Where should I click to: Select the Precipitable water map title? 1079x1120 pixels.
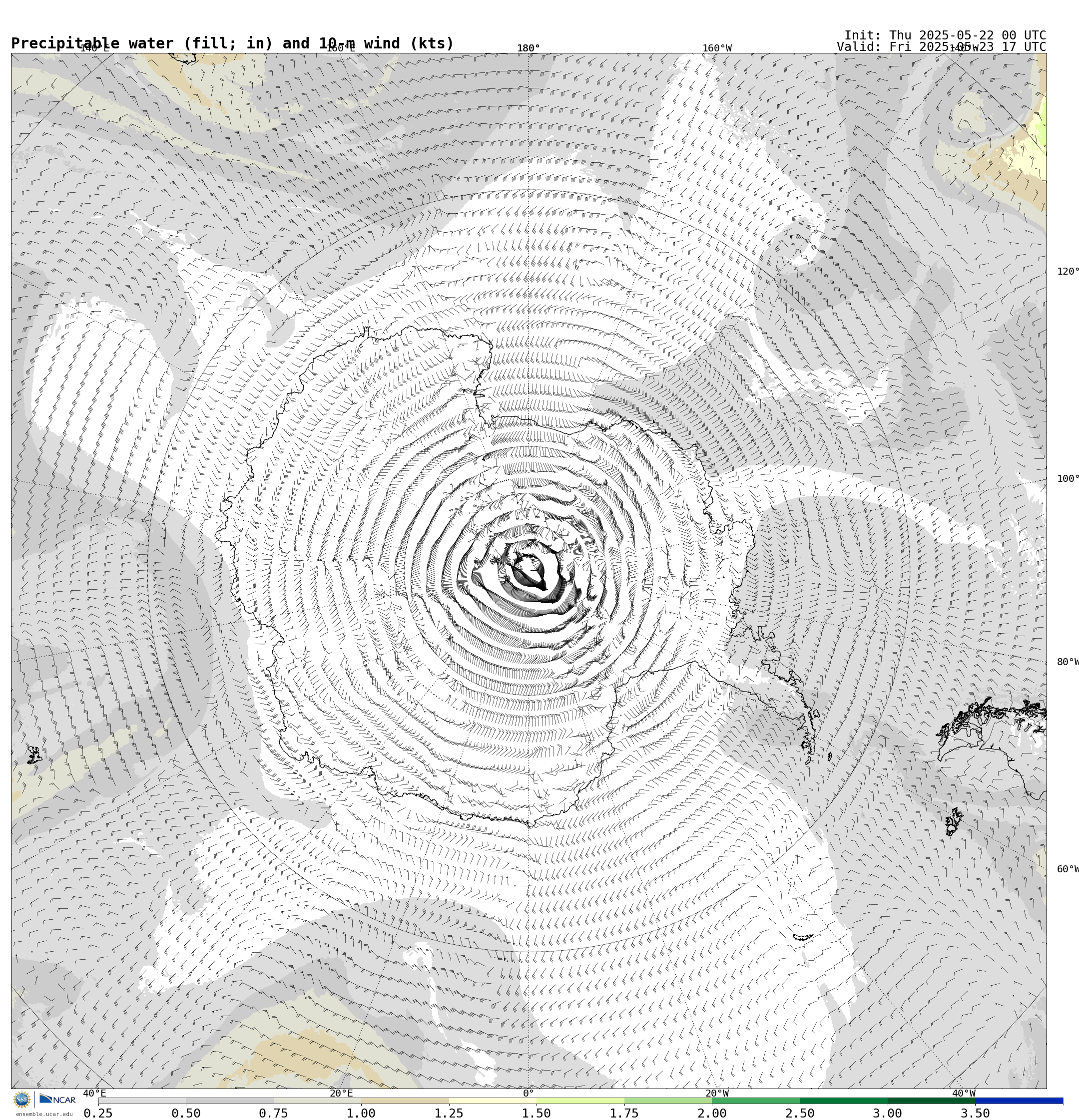tap(232, 43)
